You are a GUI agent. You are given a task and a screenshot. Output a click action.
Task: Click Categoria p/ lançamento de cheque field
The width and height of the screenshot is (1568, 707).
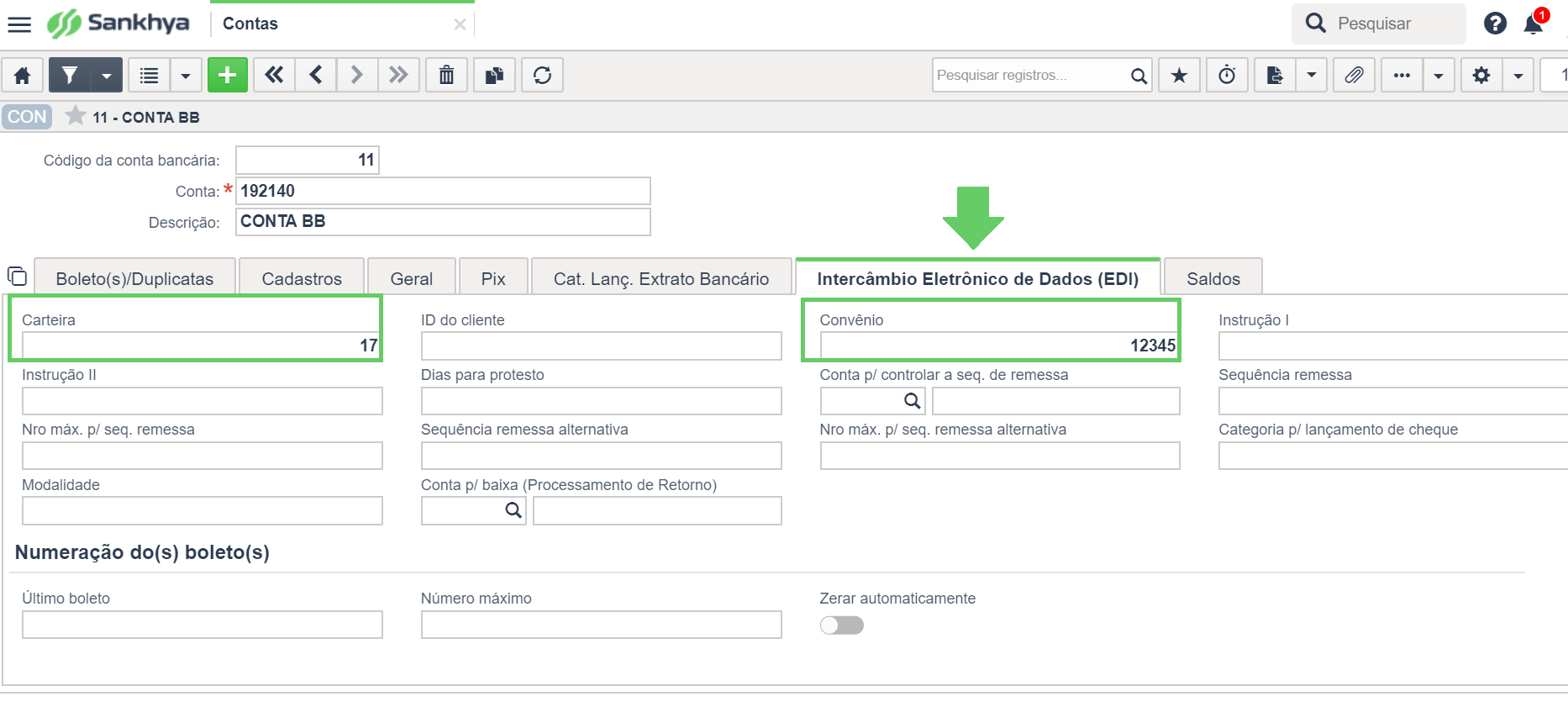click(x=1393, y=456)
